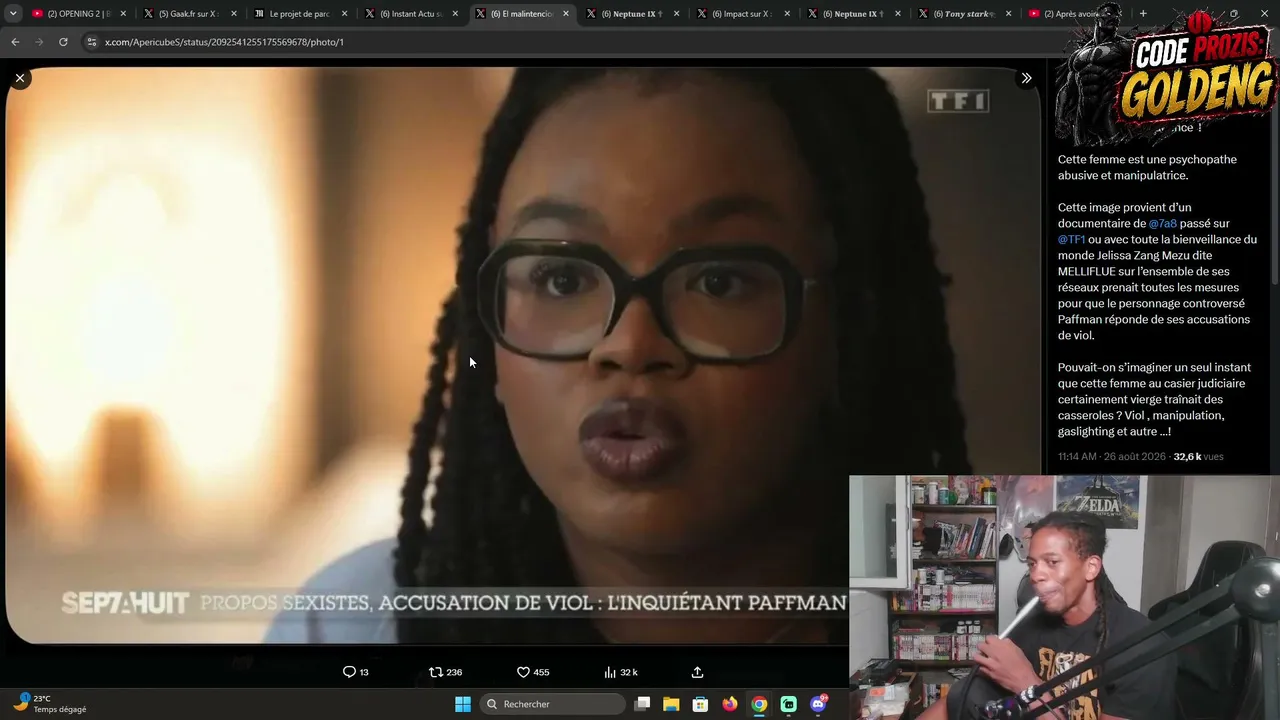
Task: Open a new browser tab
Action: (x=1143, y=14)
